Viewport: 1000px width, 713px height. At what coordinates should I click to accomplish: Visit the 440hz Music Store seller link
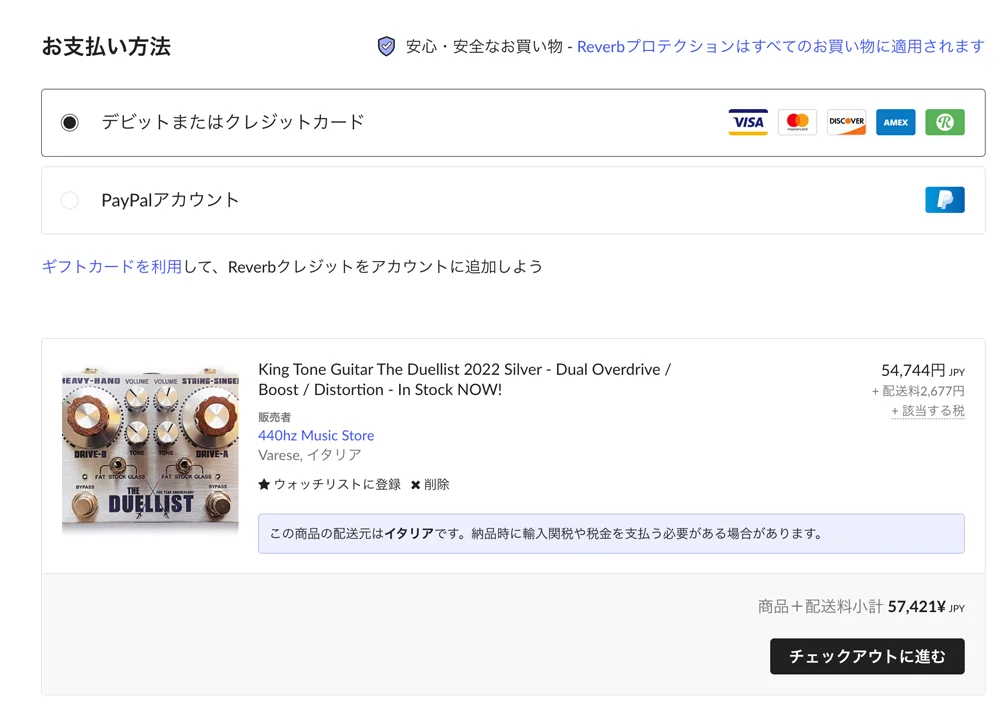(x=316, y=436)
